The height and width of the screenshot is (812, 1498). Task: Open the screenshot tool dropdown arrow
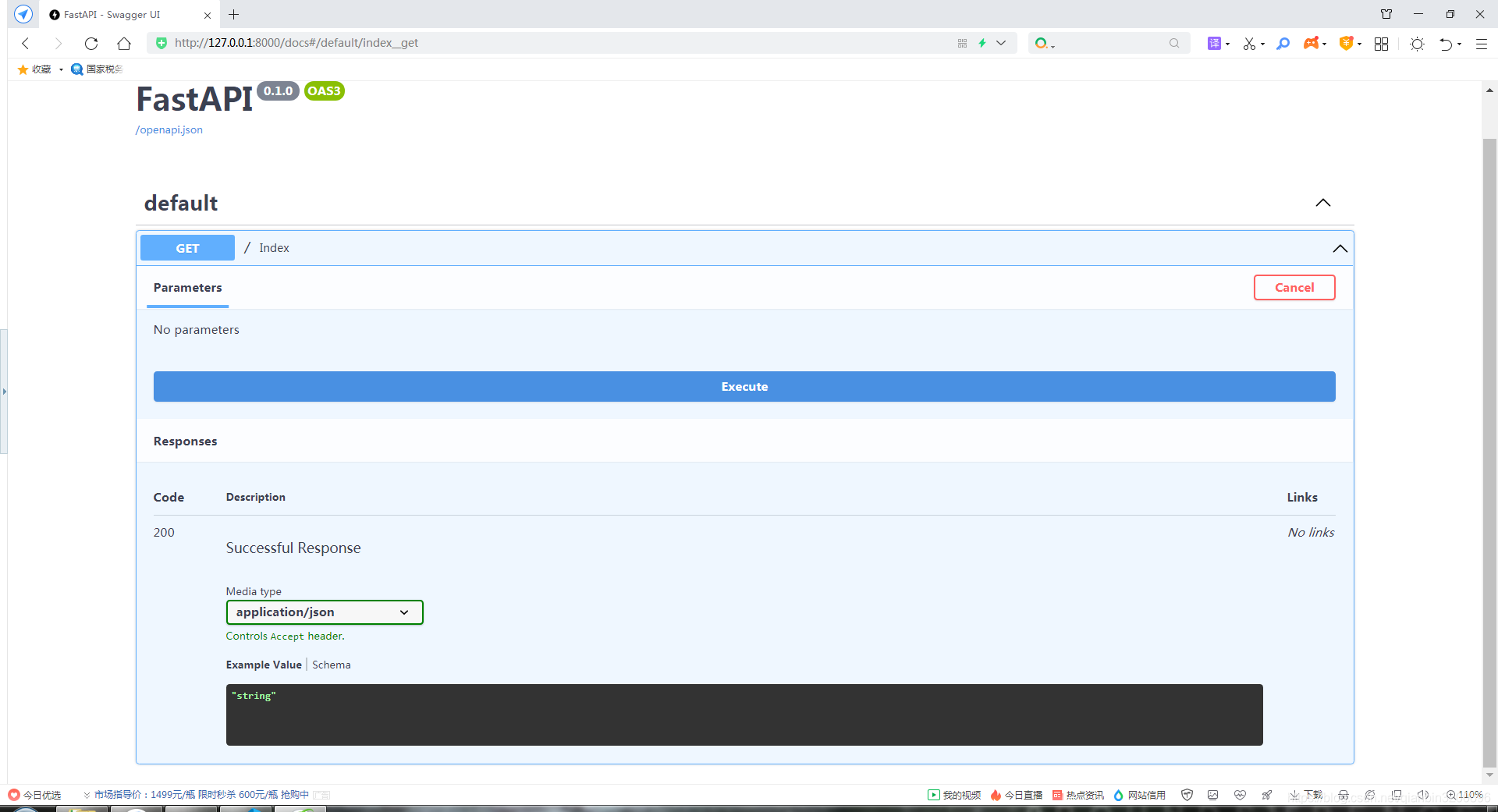pos(1262,44)
